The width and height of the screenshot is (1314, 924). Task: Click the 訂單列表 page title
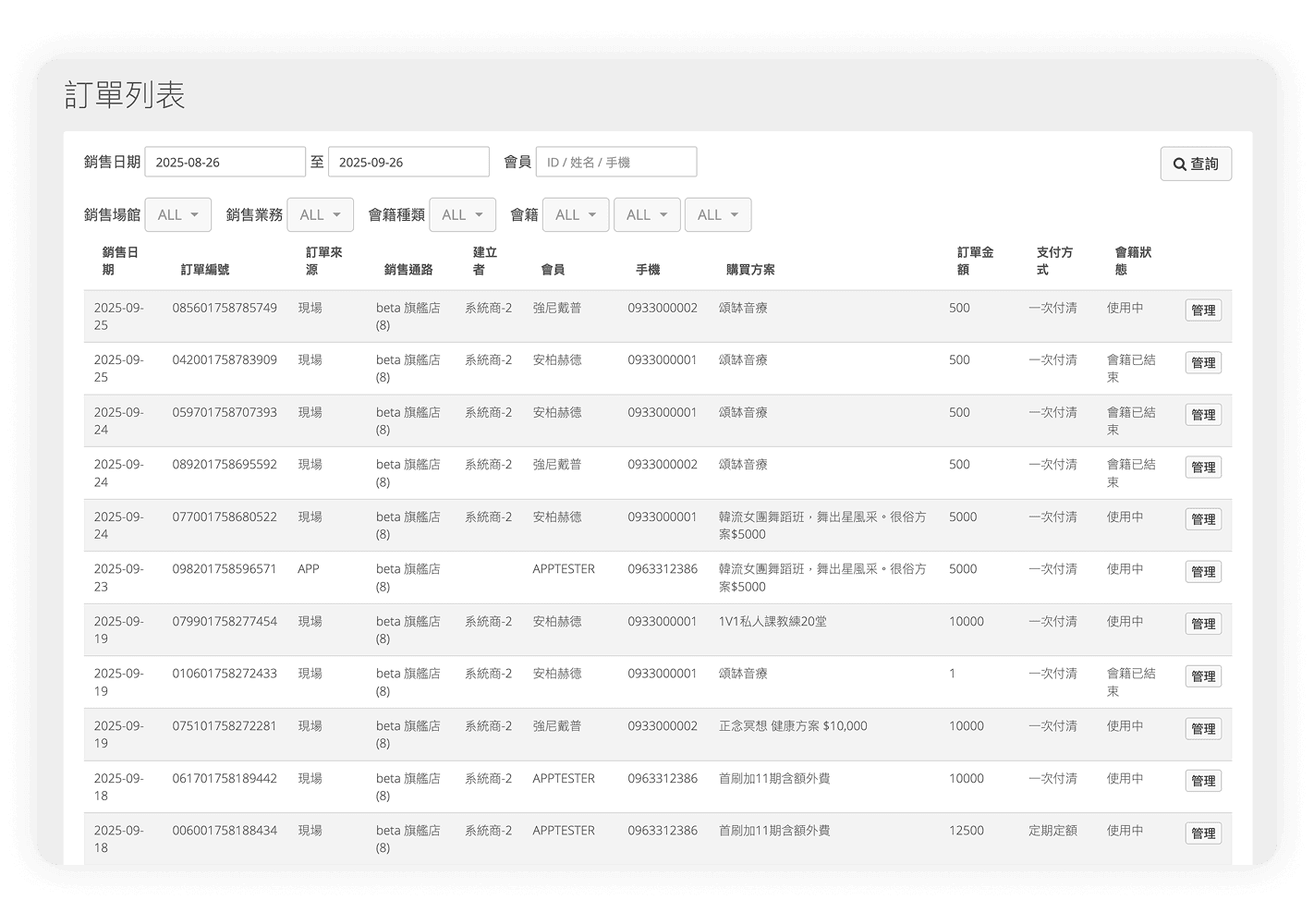[x=126, y=95]
